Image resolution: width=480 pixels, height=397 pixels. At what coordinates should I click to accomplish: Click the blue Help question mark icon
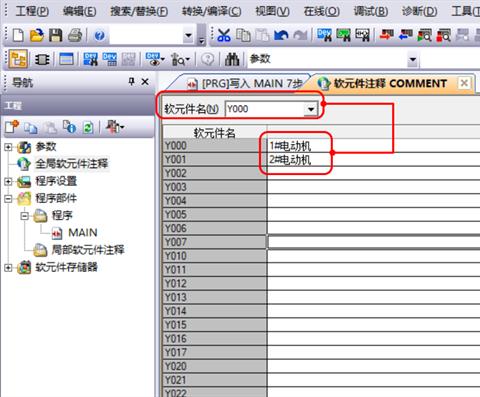(99, 35)
